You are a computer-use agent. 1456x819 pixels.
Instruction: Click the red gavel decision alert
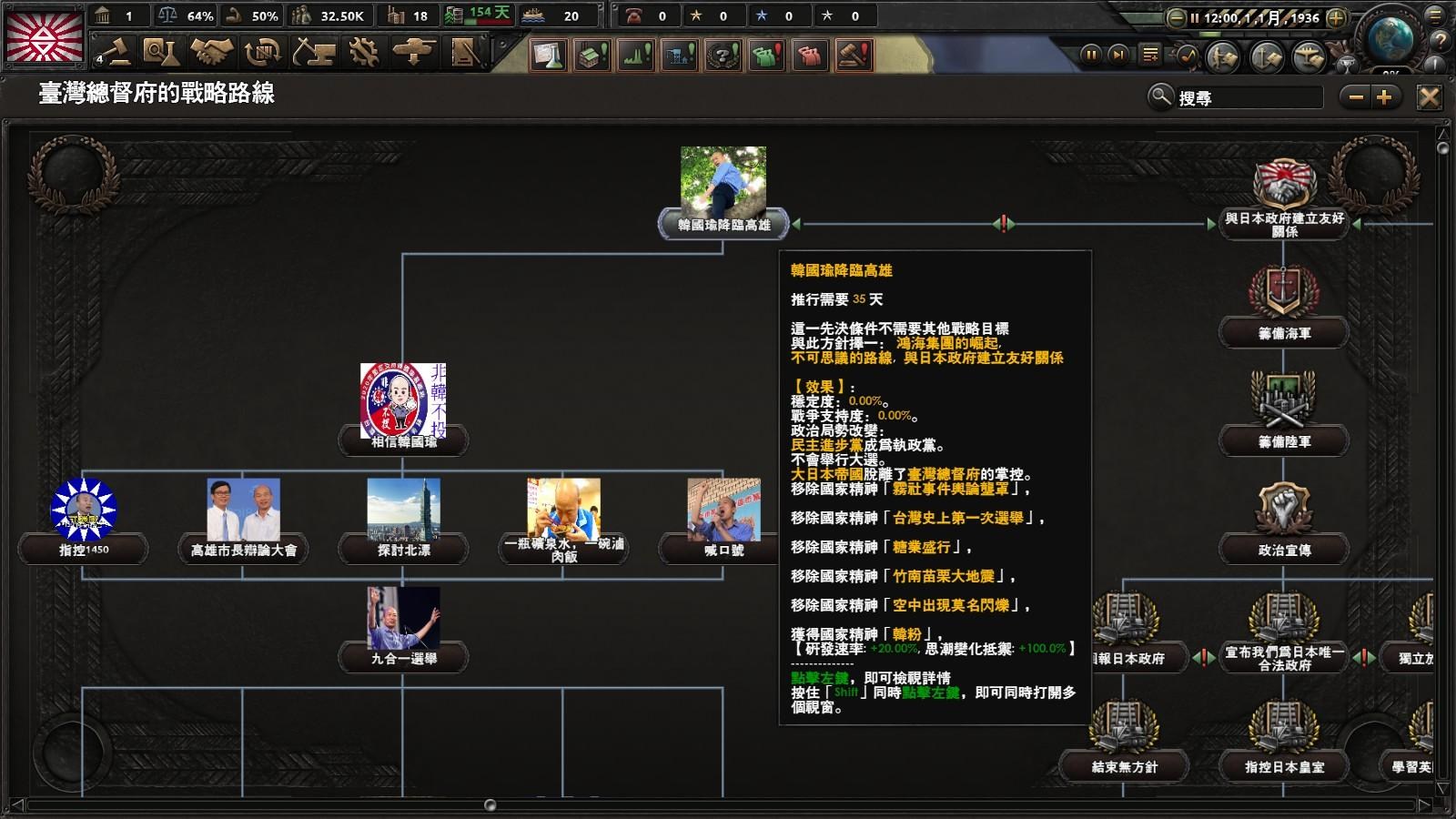(x=854, y=56)
